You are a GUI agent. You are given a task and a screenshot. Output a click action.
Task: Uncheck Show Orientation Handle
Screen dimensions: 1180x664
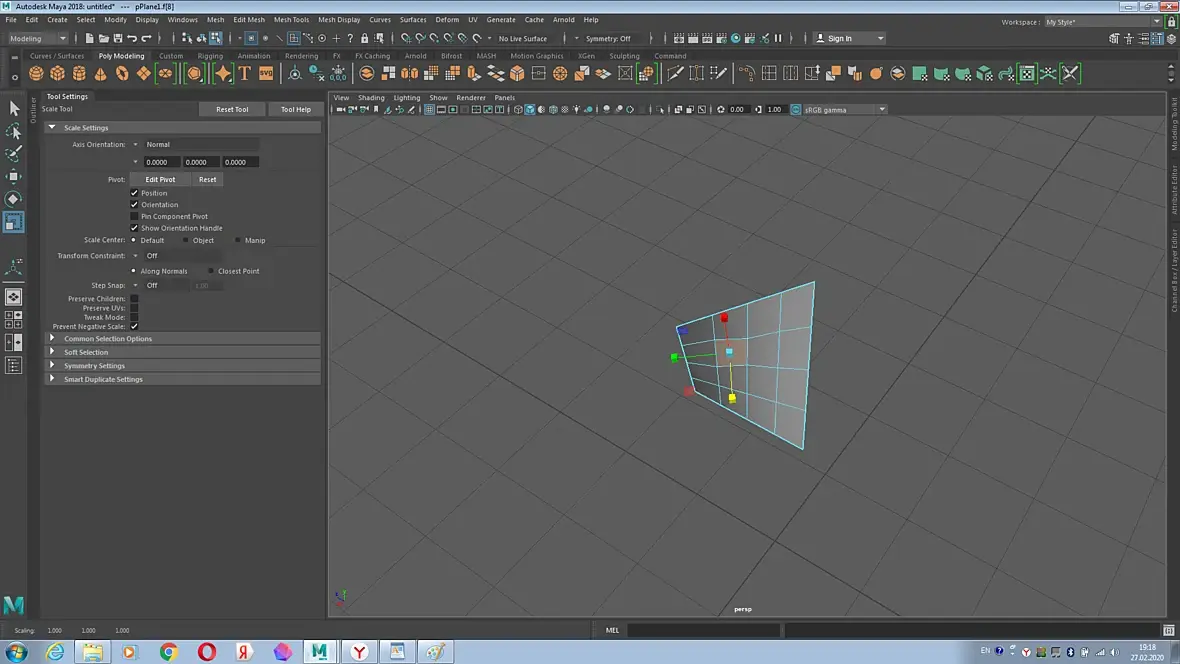(134, 228)
